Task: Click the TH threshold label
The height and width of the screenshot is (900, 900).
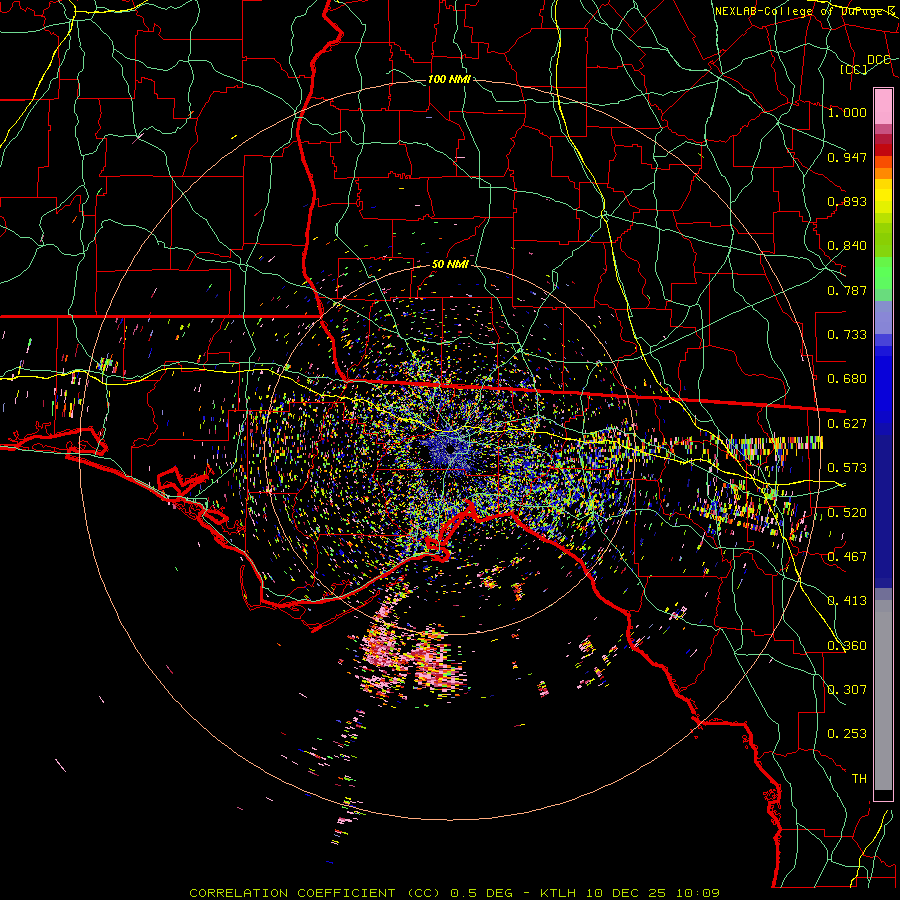Action: click(859, 779)
